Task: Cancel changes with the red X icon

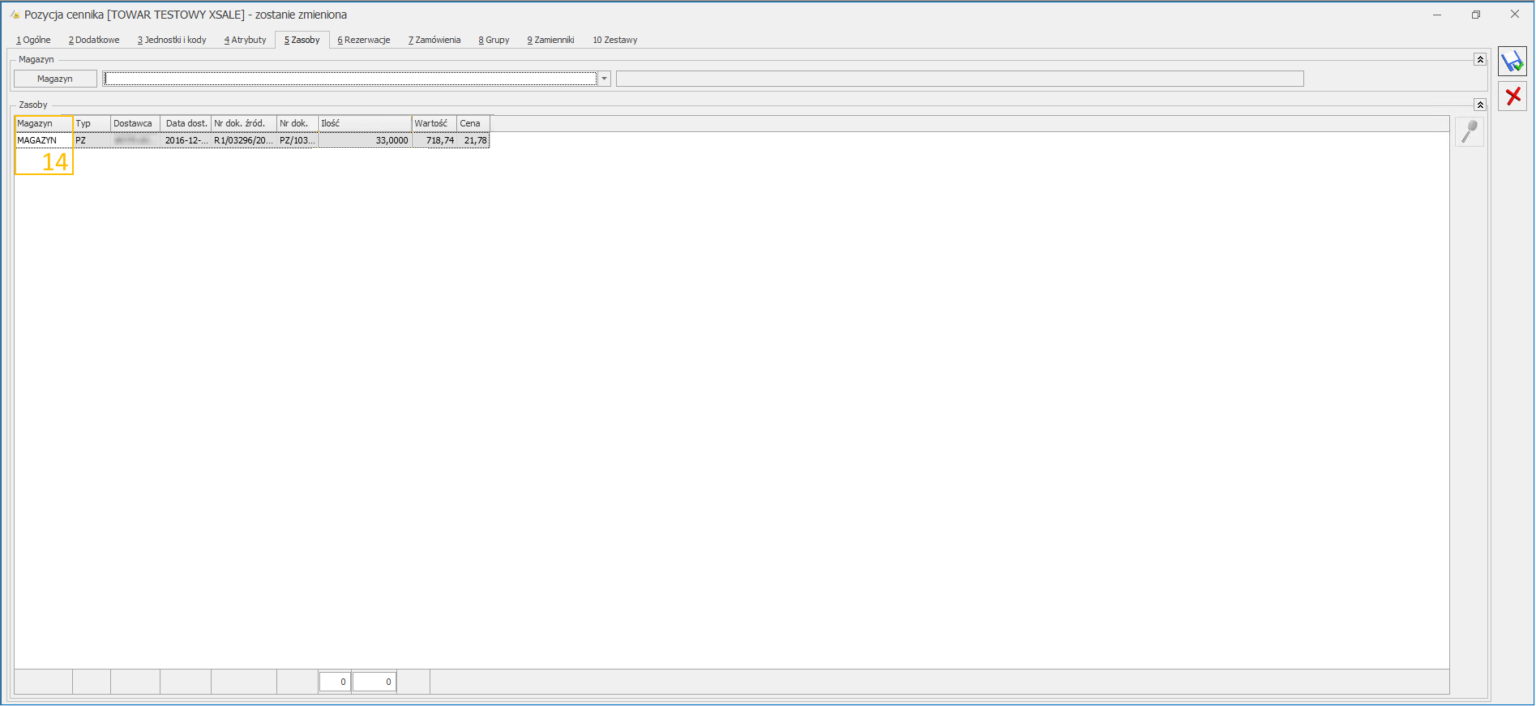Action: coord(1512,96)
